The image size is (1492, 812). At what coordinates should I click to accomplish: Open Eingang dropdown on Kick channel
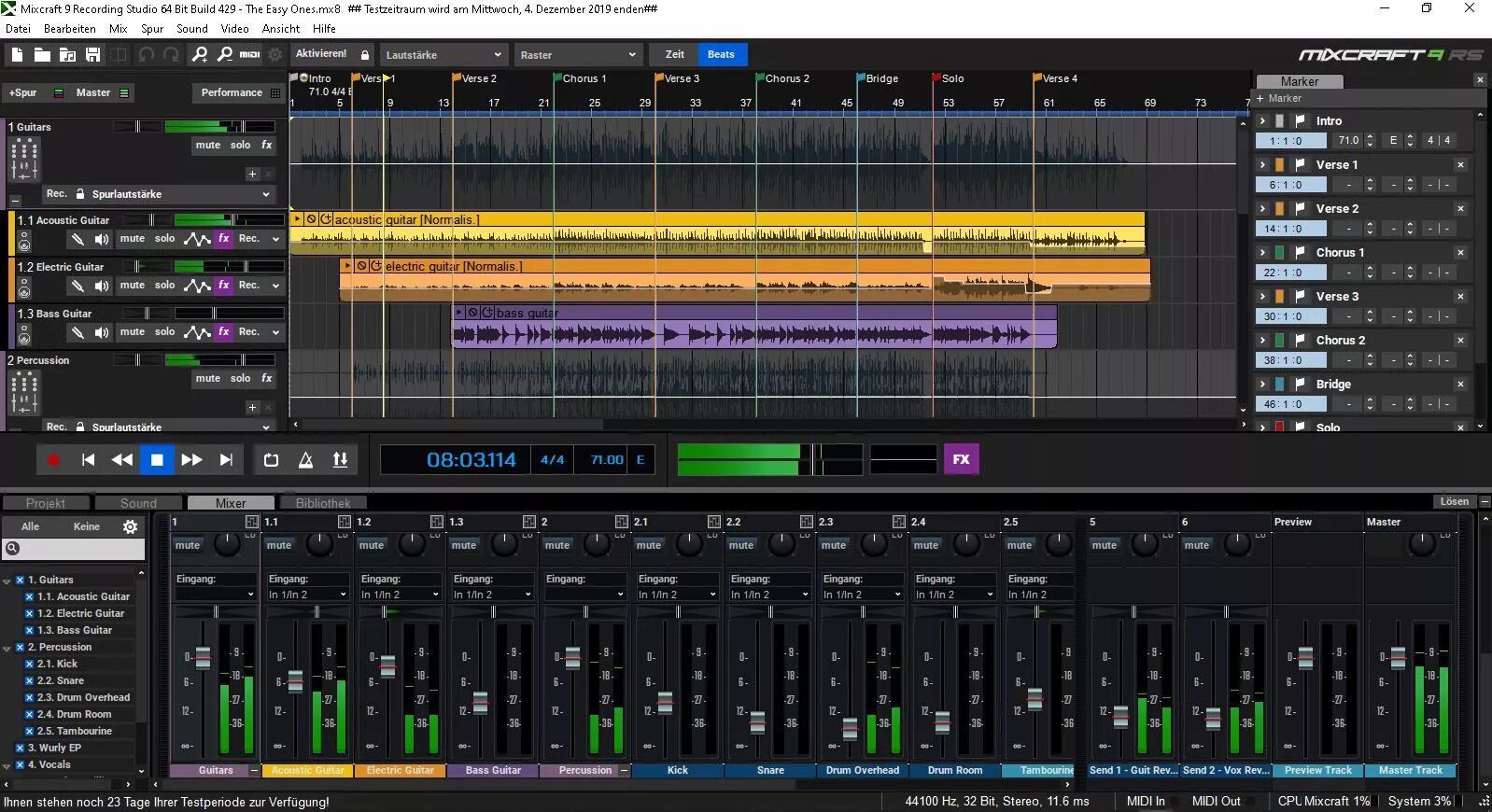(678, 595)
